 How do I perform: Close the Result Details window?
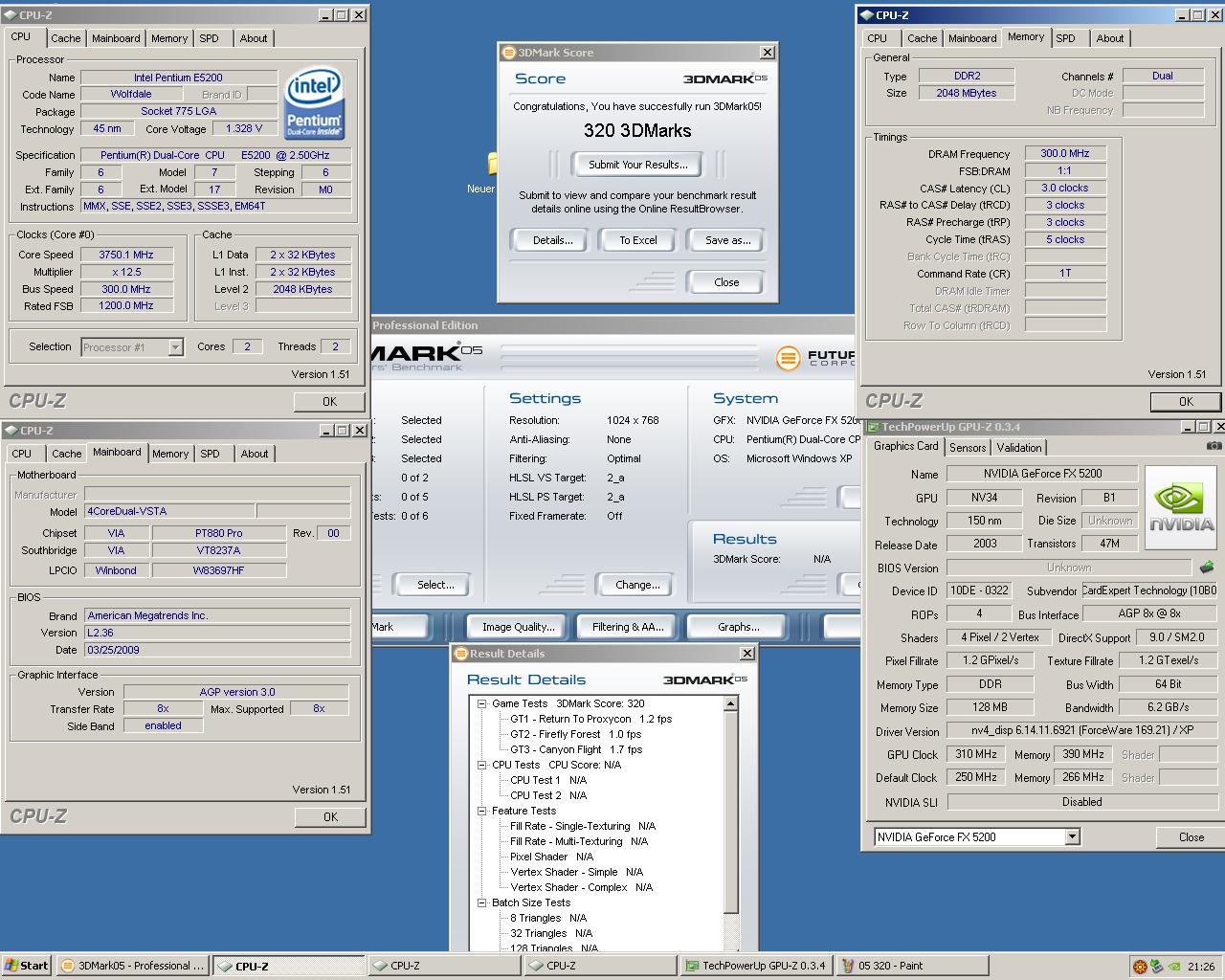(746, 654)
